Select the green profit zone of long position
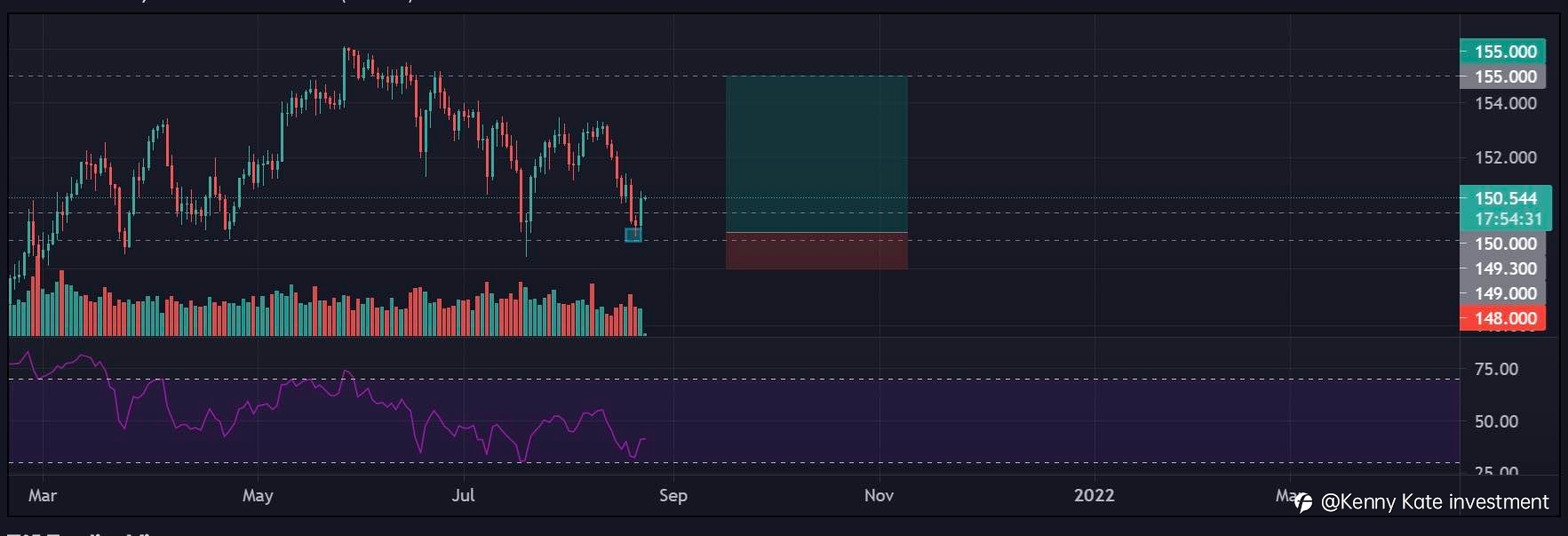The width and height of the screenshot is (1568, 536). click(x=816, y=155)
